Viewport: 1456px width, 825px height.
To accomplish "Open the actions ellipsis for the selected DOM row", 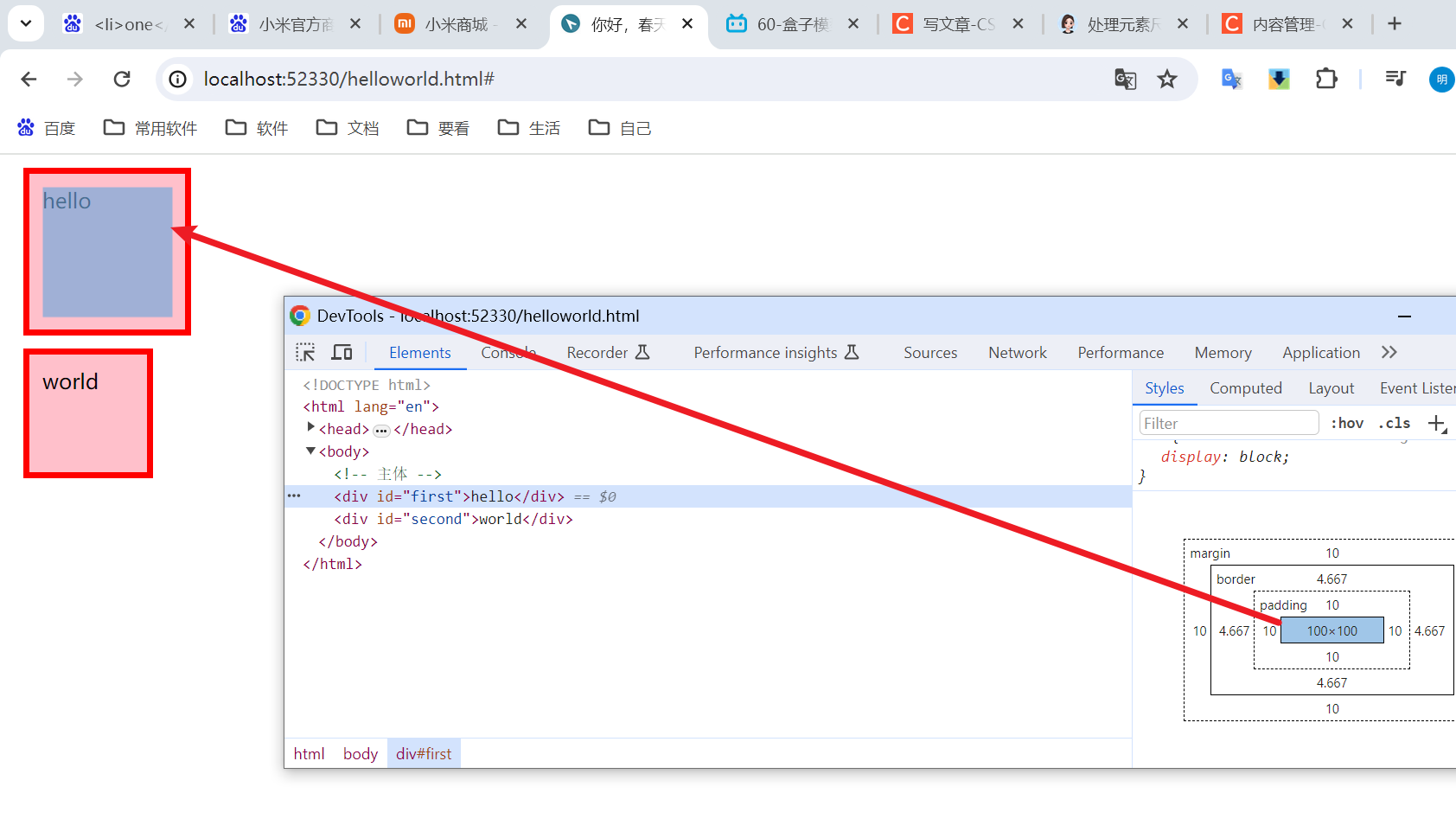I will click(294, 496).
